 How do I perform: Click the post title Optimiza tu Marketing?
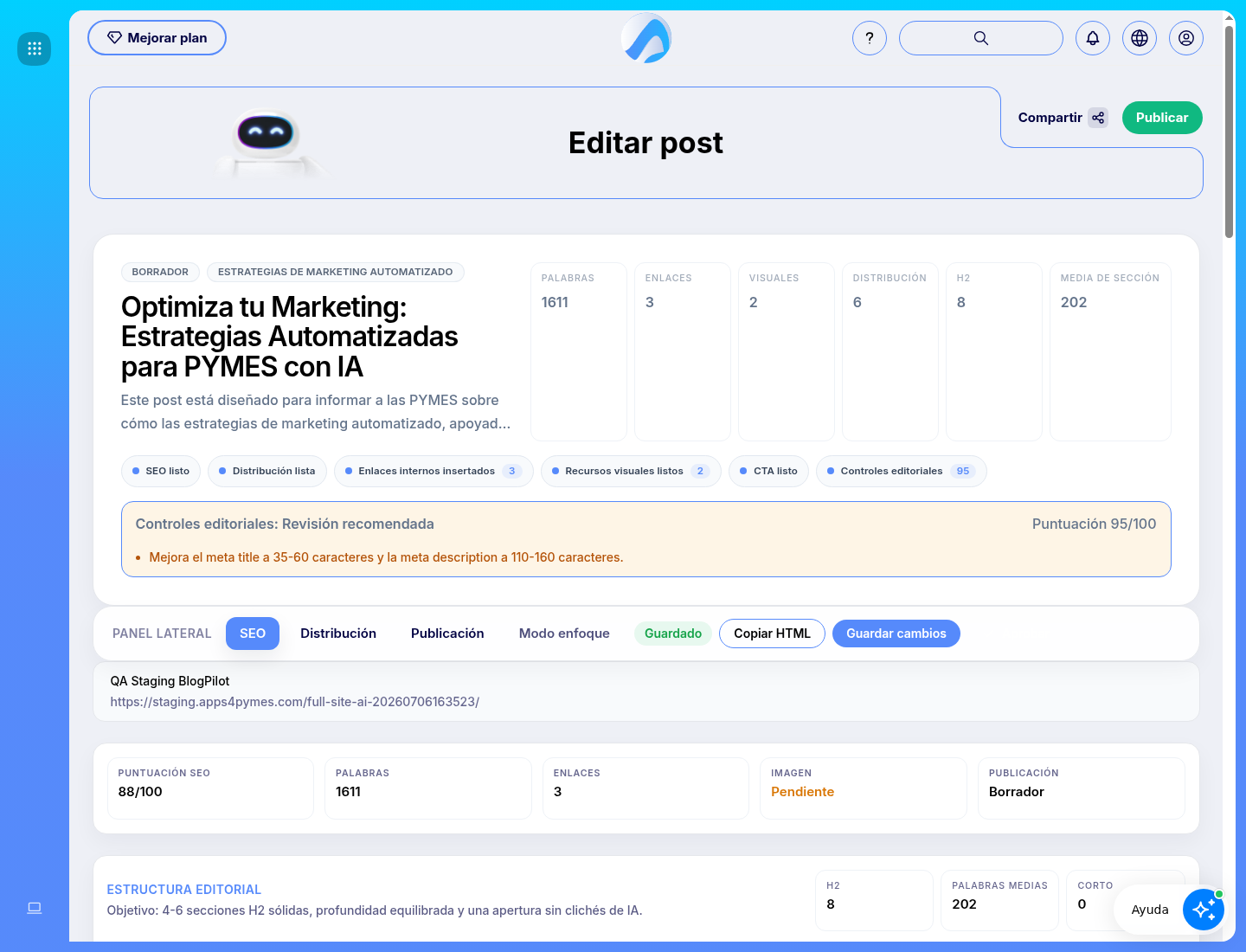[290, 337]
